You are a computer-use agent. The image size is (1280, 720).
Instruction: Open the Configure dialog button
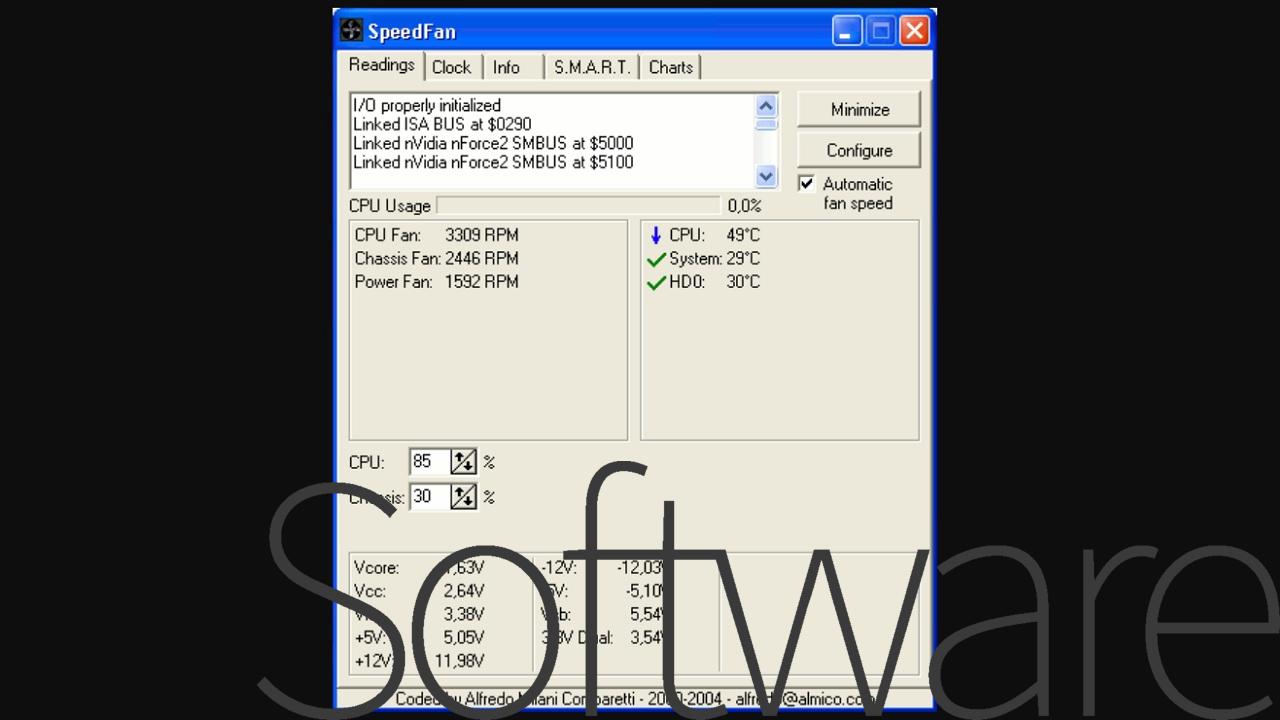coord(859,150)
